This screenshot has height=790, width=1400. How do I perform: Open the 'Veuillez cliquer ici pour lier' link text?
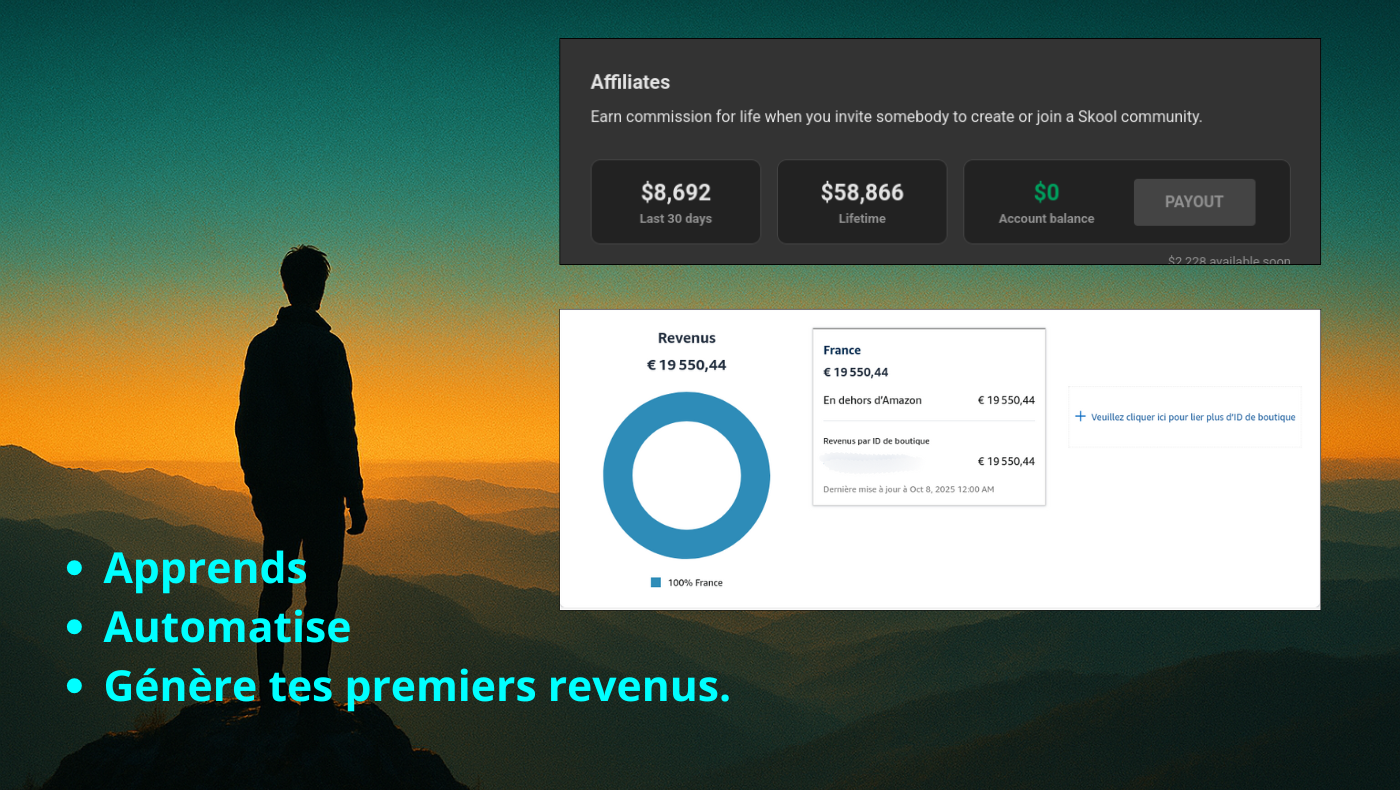(1193, 417)
